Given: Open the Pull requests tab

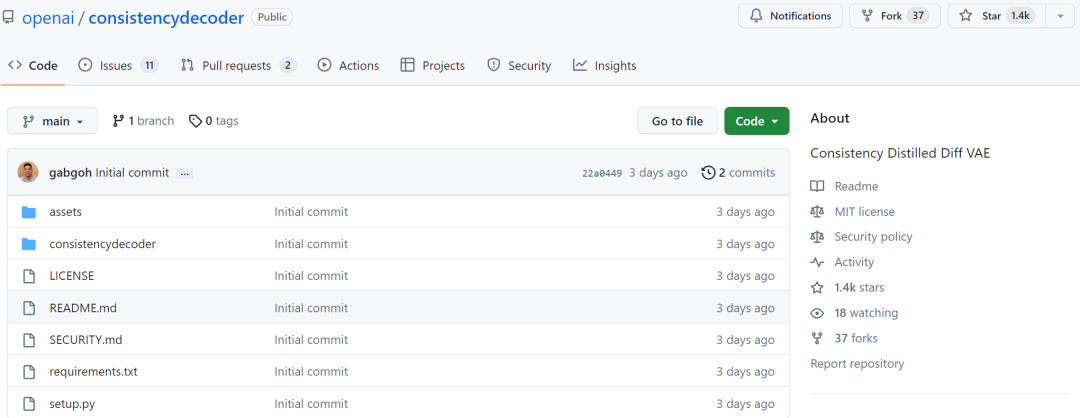Looking at the screenshot, I should point(238,65).
